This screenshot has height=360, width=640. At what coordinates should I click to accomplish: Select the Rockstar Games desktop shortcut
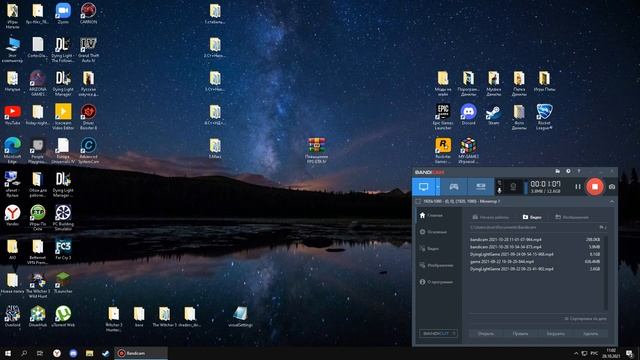(x=443, y=151)
